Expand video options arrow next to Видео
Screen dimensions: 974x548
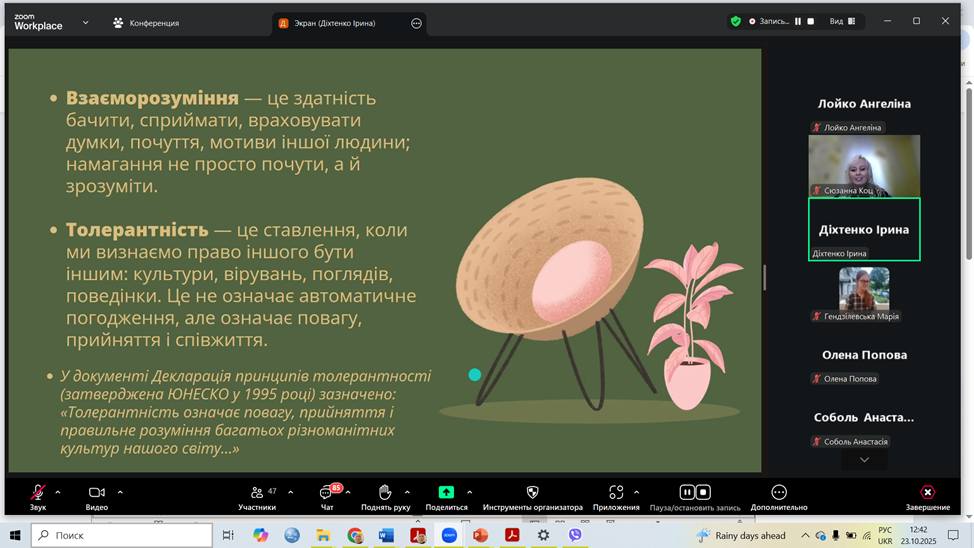coord(120,492)
